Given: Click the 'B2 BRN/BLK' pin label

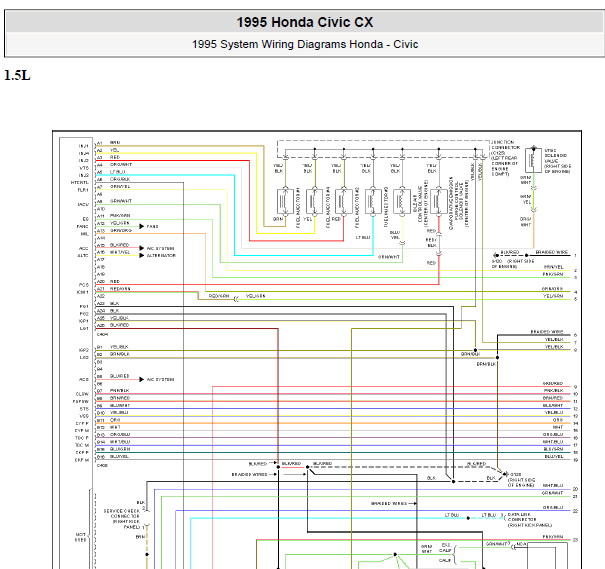Looking at the screenshot, I should point(113,354).
